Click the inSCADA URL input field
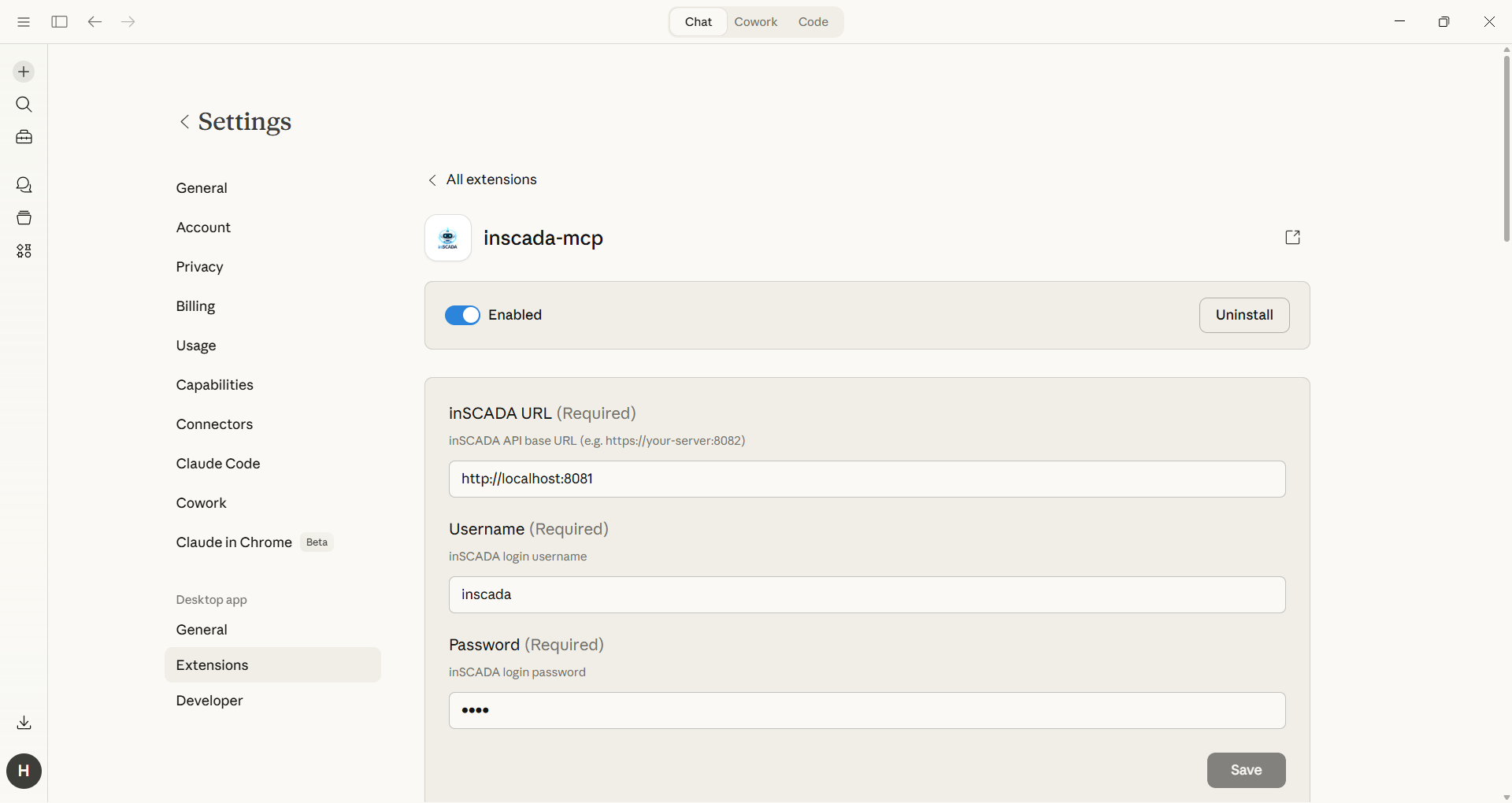This screenshot has height=803, width=1512. point(866,479)
